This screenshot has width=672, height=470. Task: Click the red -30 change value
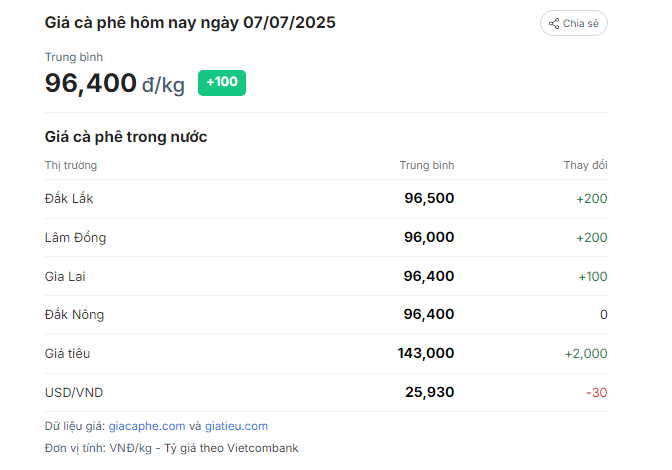coord(597,393)
